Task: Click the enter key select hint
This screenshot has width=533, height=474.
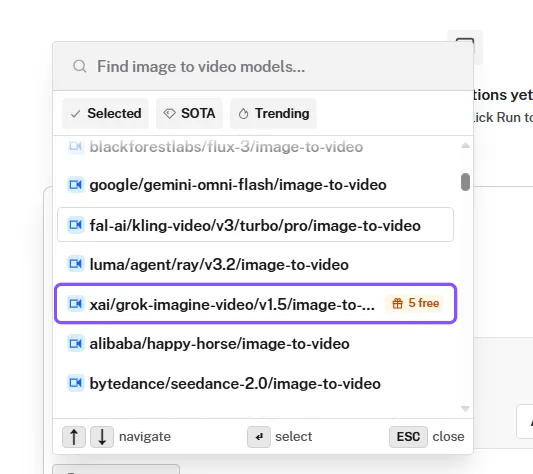Action: (259, 437)
